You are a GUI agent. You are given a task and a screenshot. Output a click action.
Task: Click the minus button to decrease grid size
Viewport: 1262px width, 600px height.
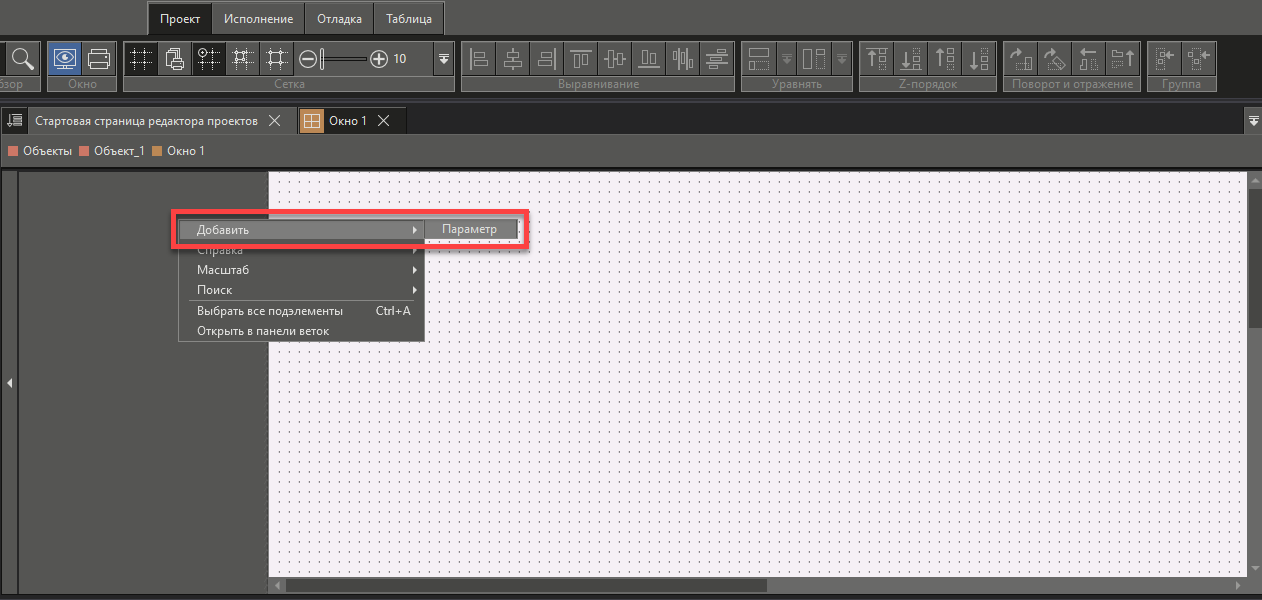click(308, 59)
